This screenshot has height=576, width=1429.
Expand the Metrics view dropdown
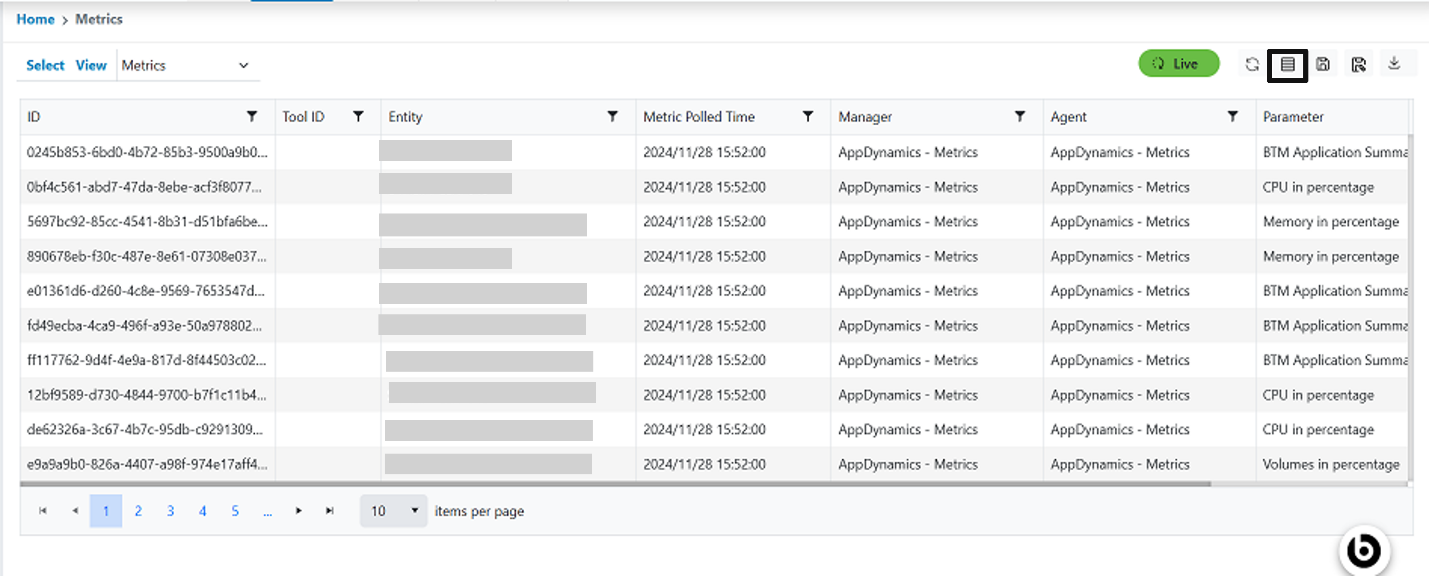click(x=243, y=66)
